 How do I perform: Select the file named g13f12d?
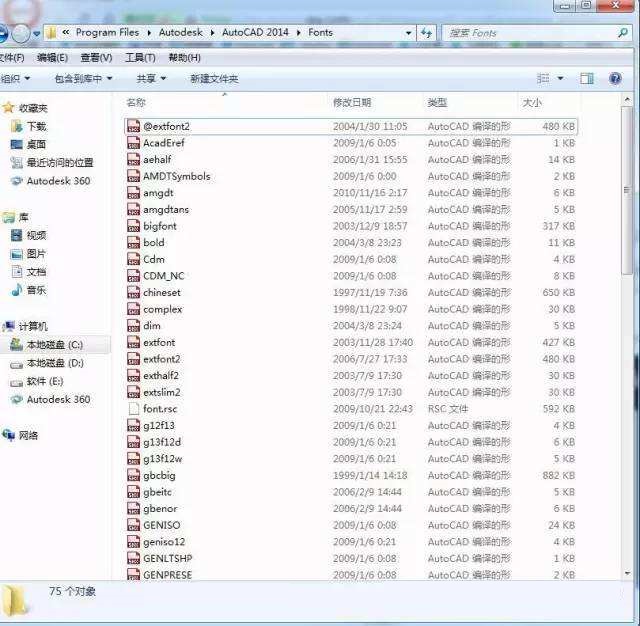tap(162, 442)
